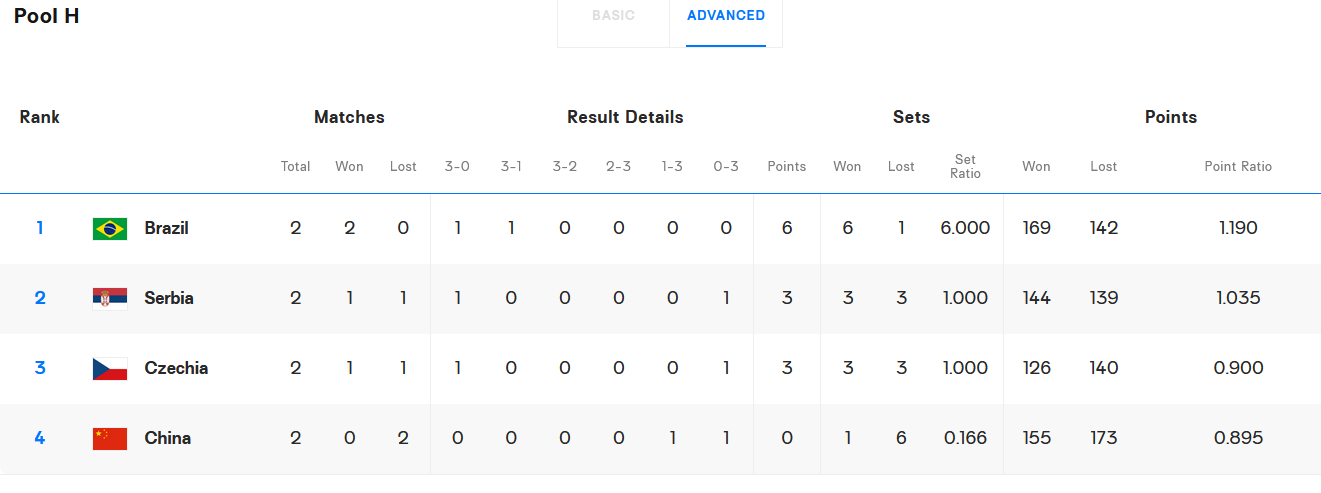The width and height of the screenshot is (1321, 493).
Task: Click the China flag icon
Action: click(x=109, y=438)
